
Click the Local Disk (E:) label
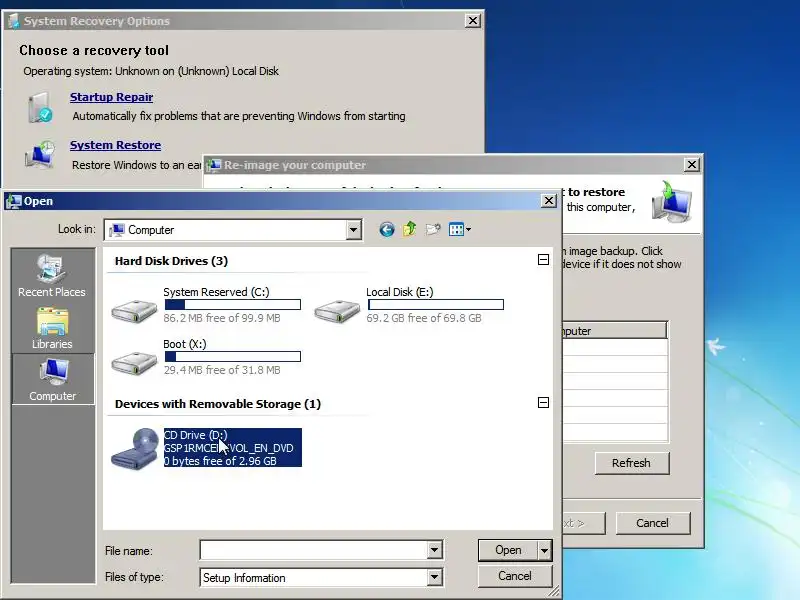coord(399,292)
